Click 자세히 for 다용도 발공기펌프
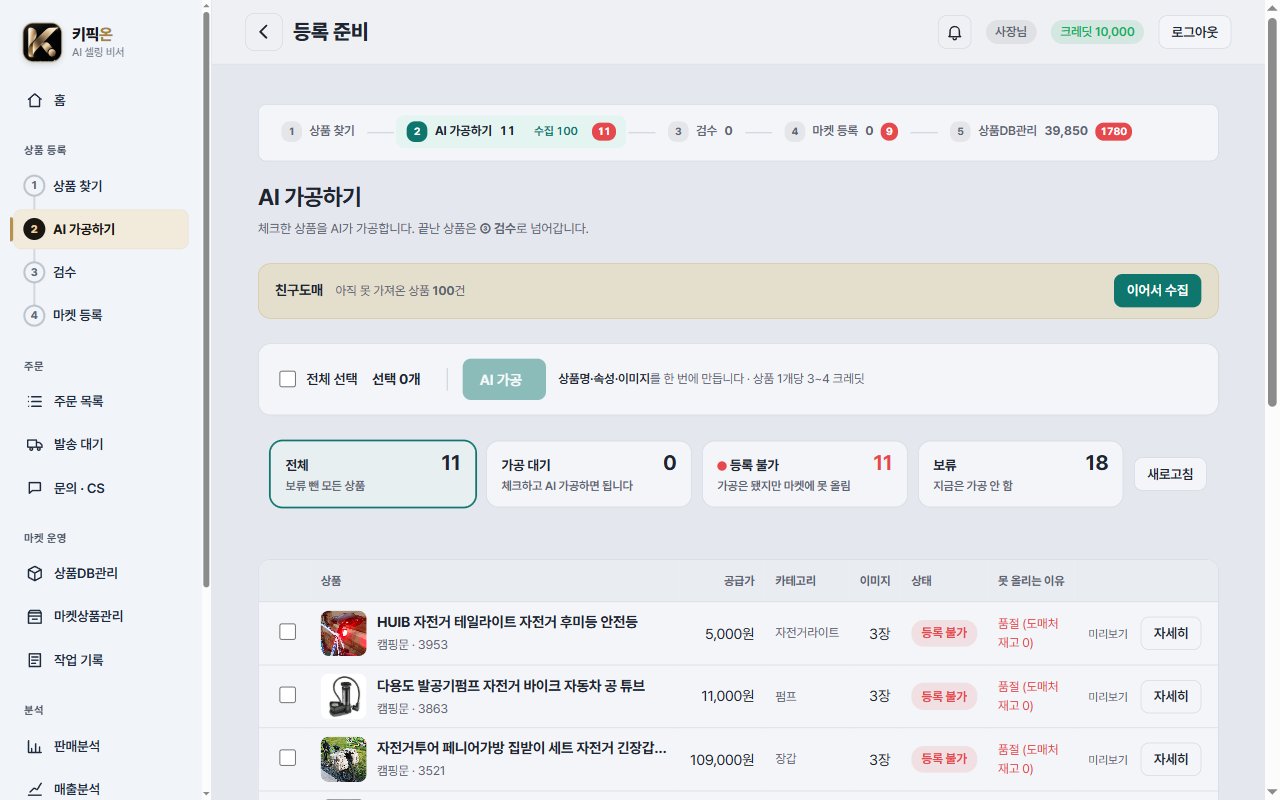 [x=1171, y=696]
